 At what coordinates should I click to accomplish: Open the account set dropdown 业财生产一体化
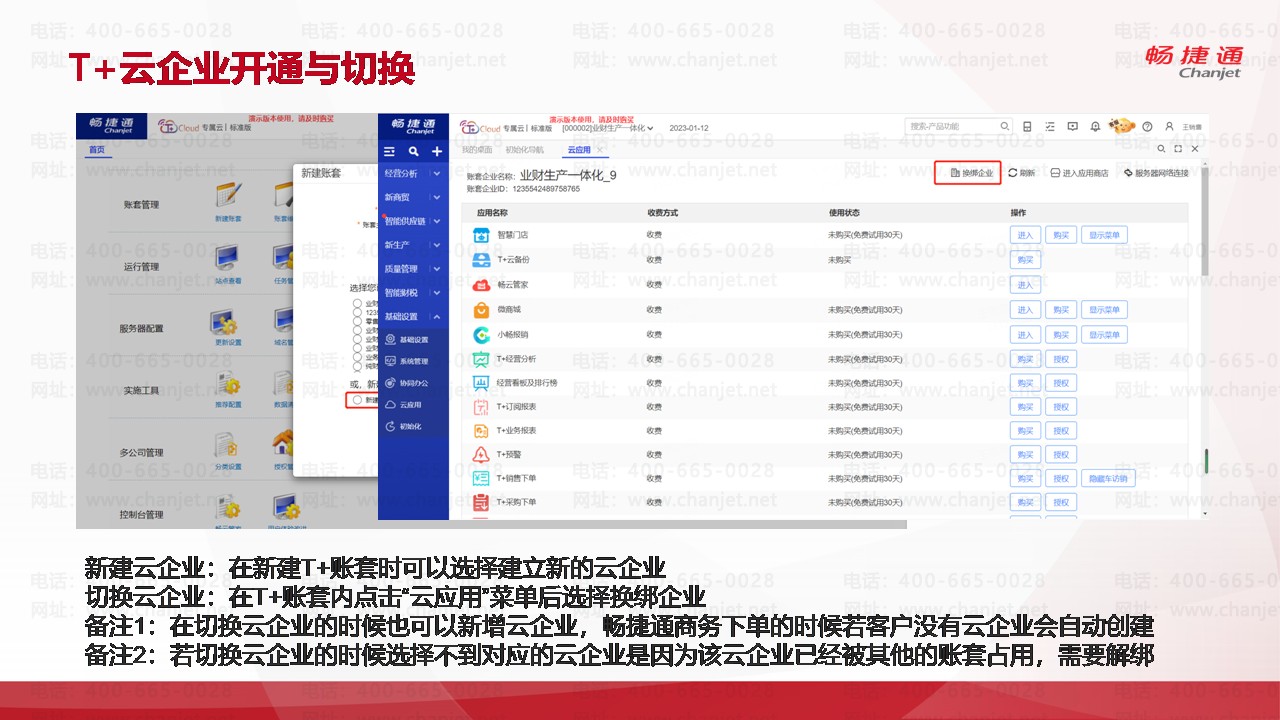(x=608, y=128)
